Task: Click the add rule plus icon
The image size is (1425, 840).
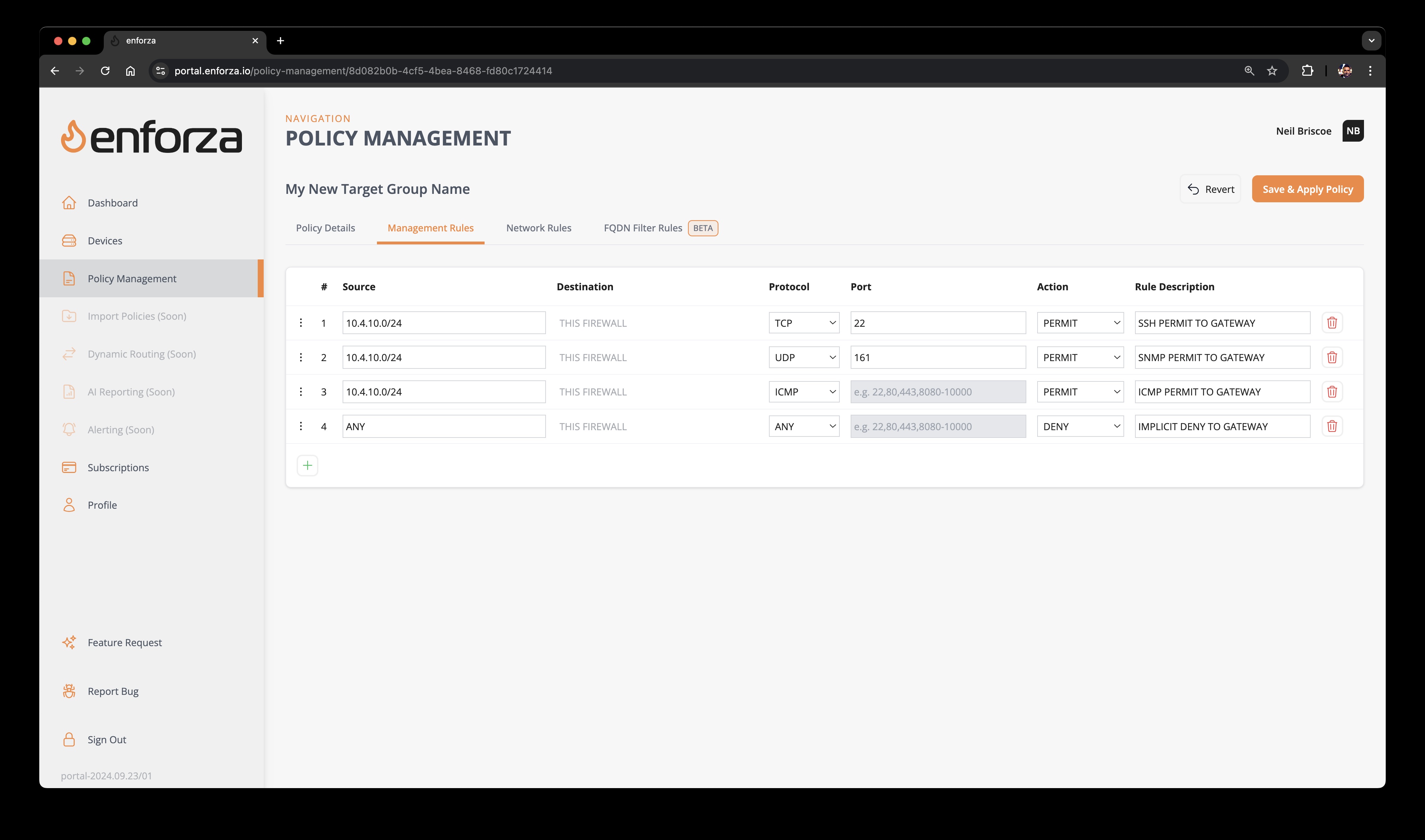Action: click(x=307, y=465)
